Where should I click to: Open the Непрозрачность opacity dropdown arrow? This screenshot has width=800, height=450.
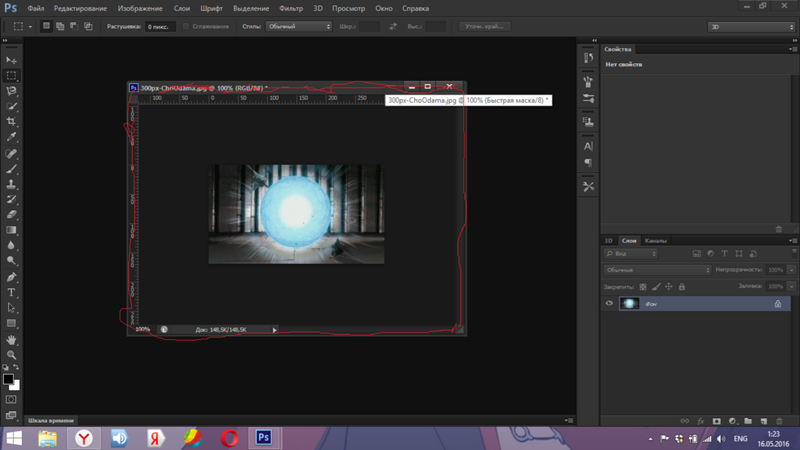(x=791, y=270)
